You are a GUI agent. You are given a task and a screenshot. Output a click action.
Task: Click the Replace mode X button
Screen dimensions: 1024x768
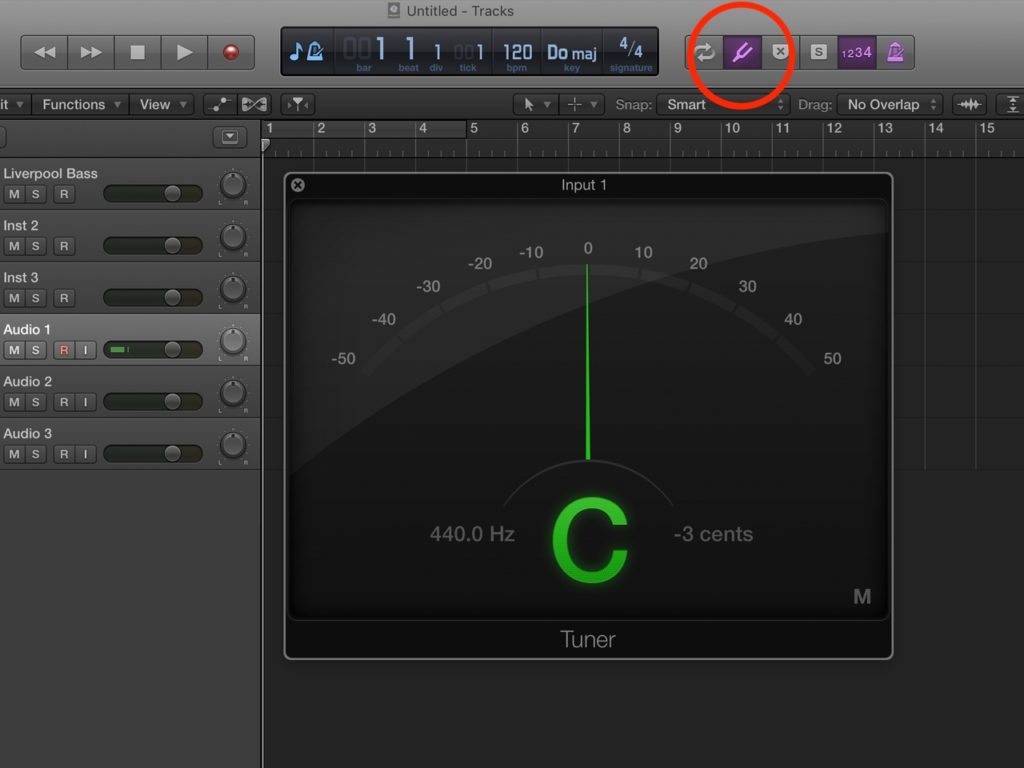[x=780, y=52]
